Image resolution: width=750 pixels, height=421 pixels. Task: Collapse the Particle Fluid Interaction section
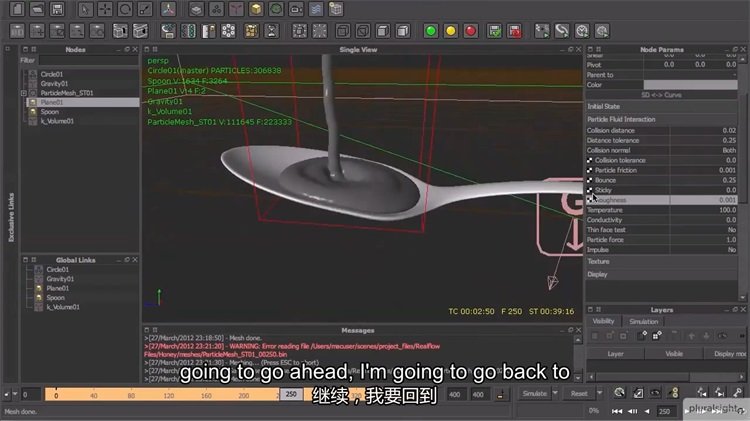661,119
